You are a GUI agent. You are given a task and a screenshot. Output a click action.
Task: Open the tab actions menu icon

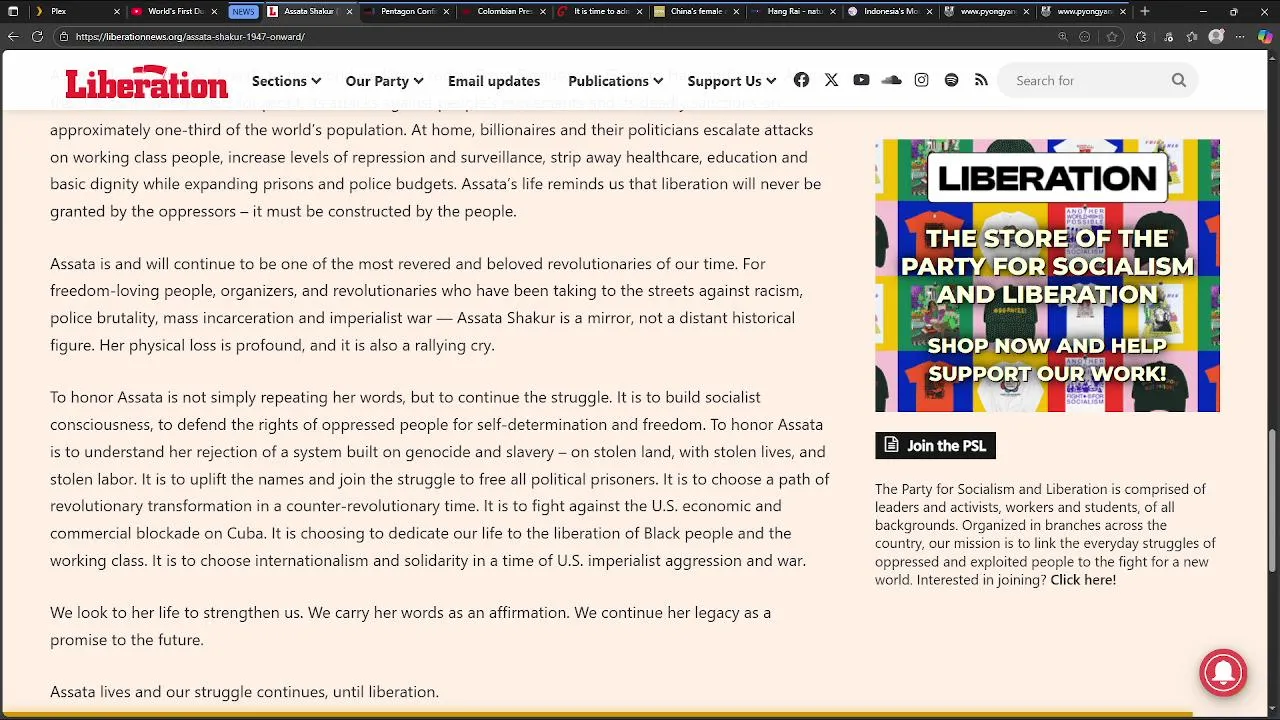[x=13, y=11]
